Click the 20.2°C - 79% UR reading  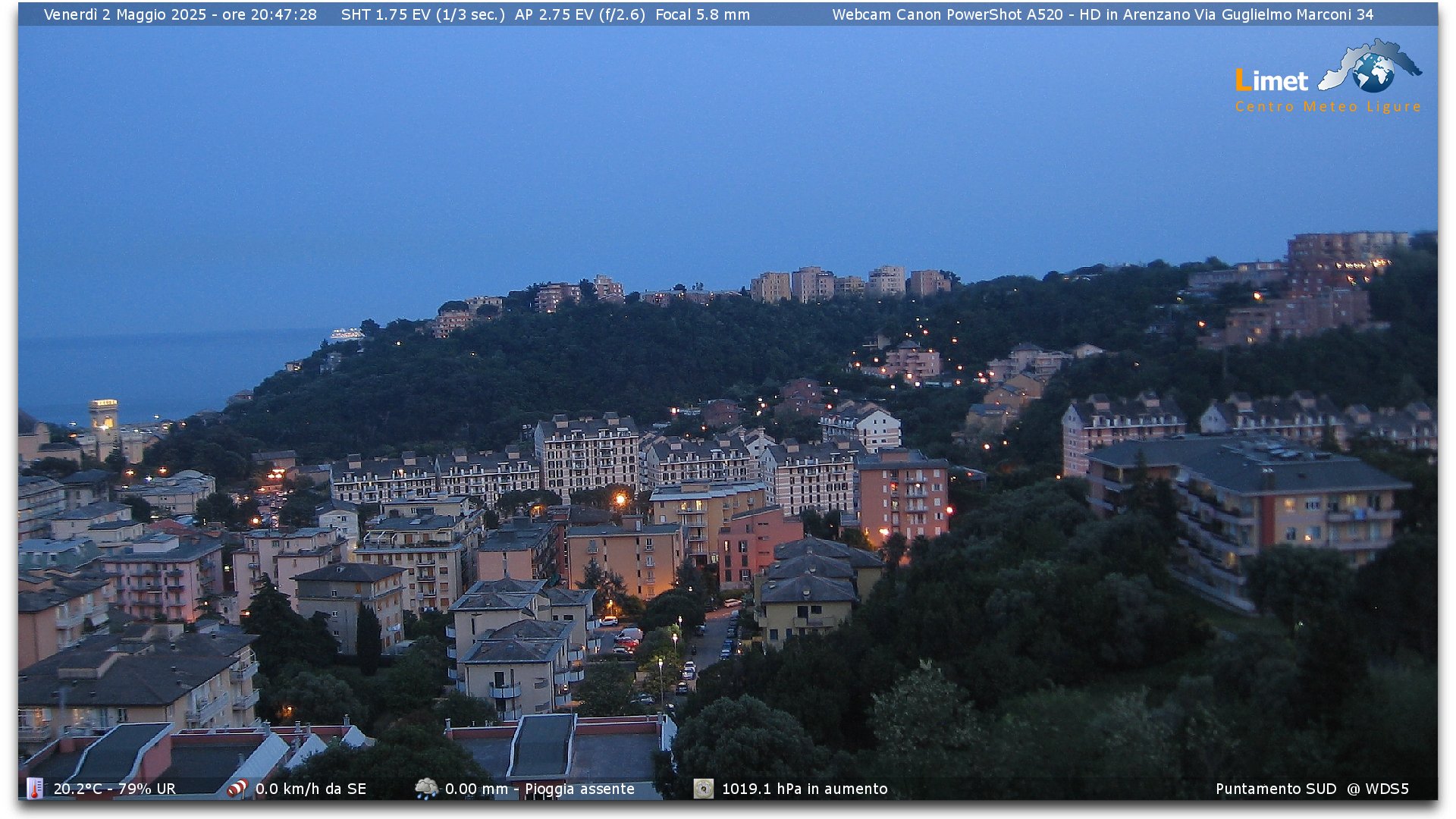[x=115, y=789]
